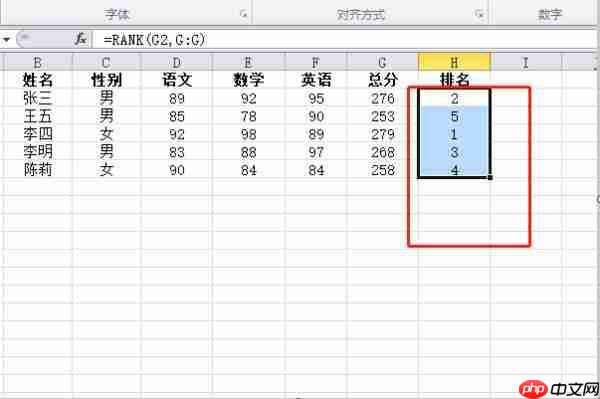Select column G header
Viewport: 600px width, 399px height.
tap(382, 62)
